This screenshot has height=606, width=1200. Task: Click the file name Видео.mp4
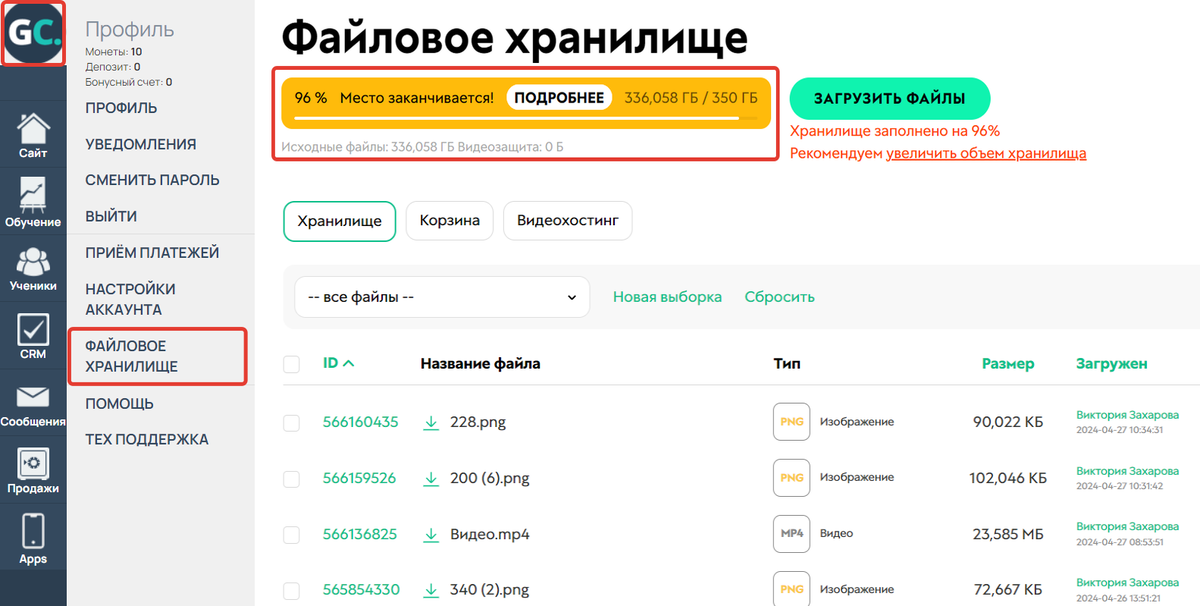[490, 534]
